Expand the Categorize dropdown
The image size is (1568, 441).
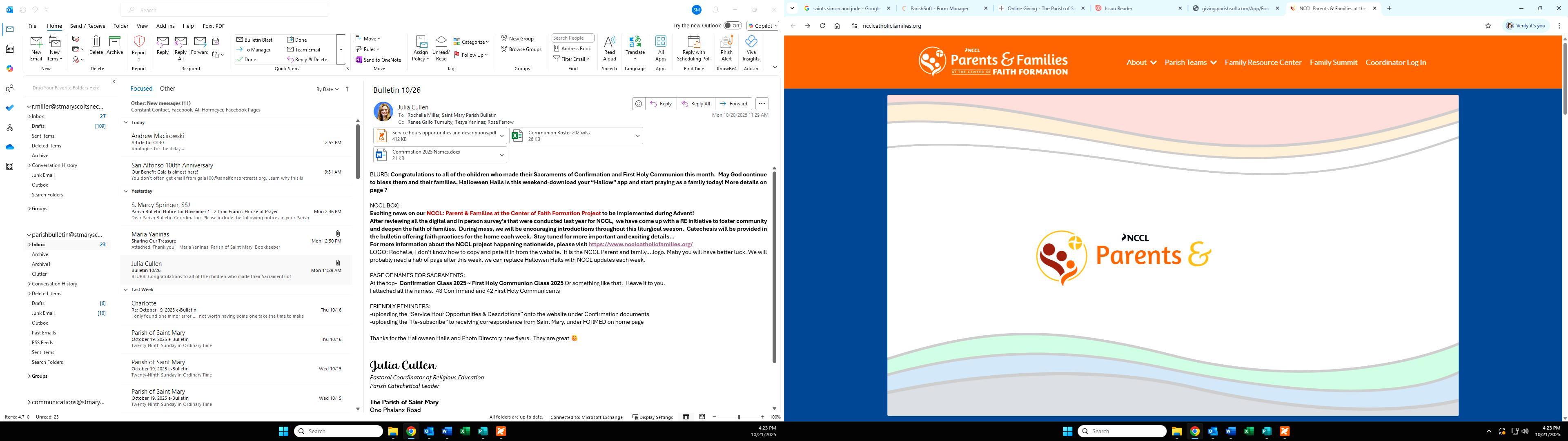pos(487,42)
